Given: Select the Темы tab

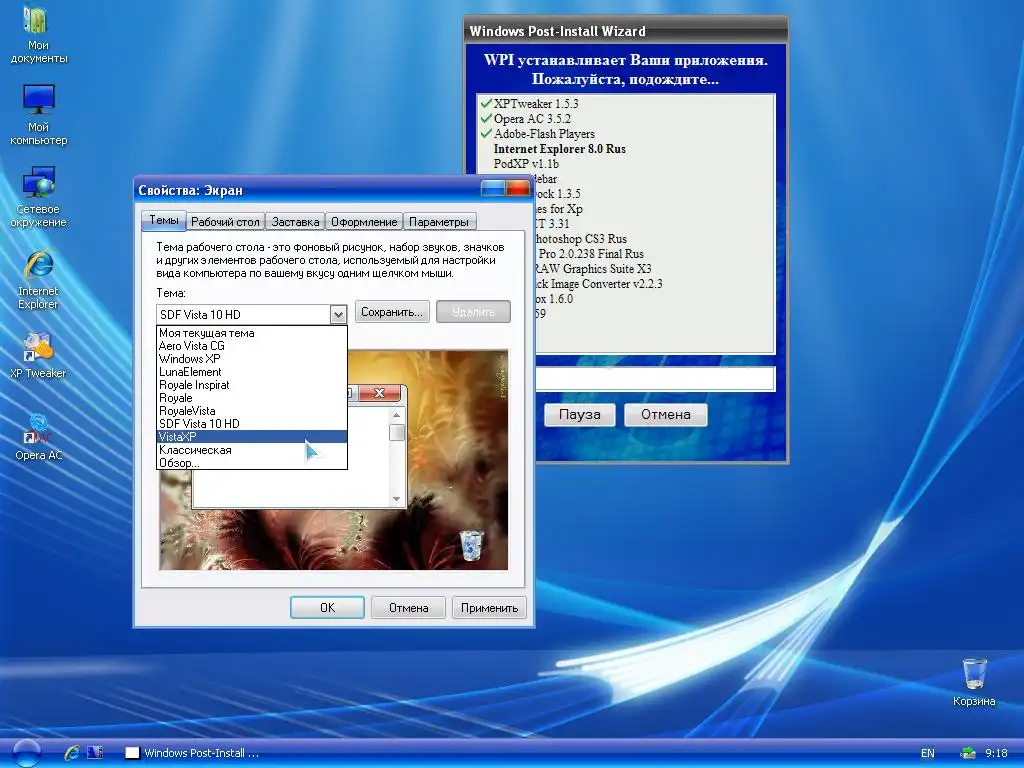Looking at the screenshot, I should tap(164, 220).
